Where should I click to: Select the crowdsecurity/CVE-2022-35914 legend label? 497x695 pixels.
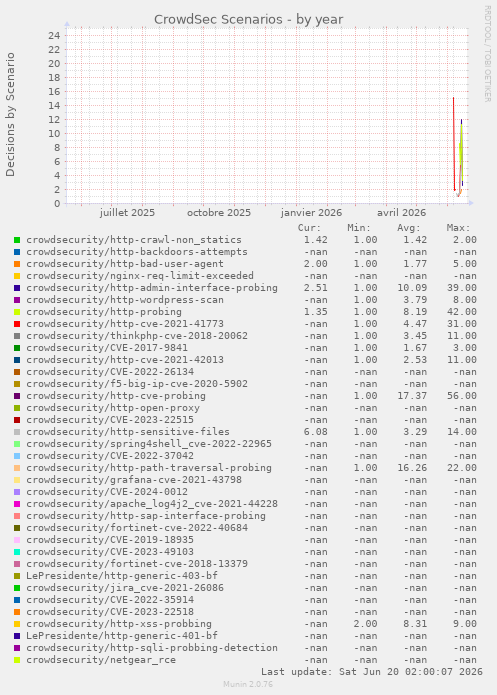[x=110, y=600]
